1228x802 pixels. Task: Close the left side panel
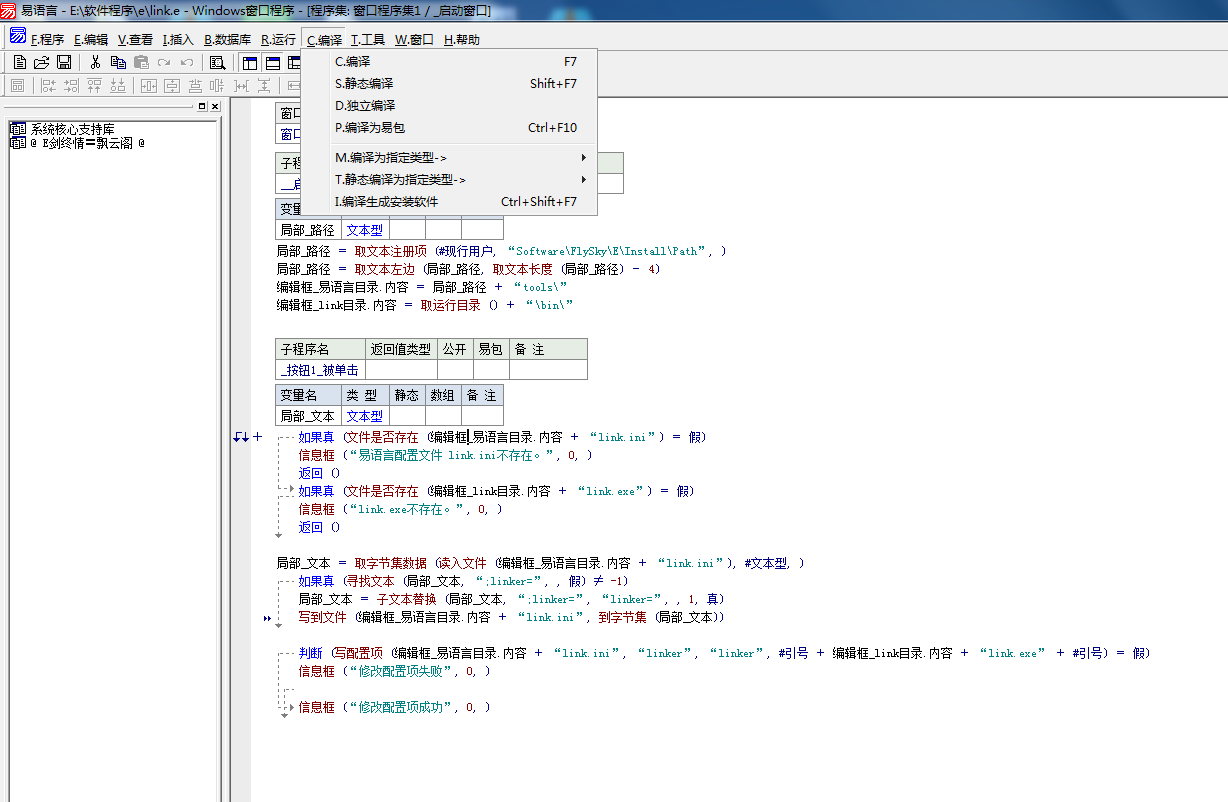[x=214, y=106]
